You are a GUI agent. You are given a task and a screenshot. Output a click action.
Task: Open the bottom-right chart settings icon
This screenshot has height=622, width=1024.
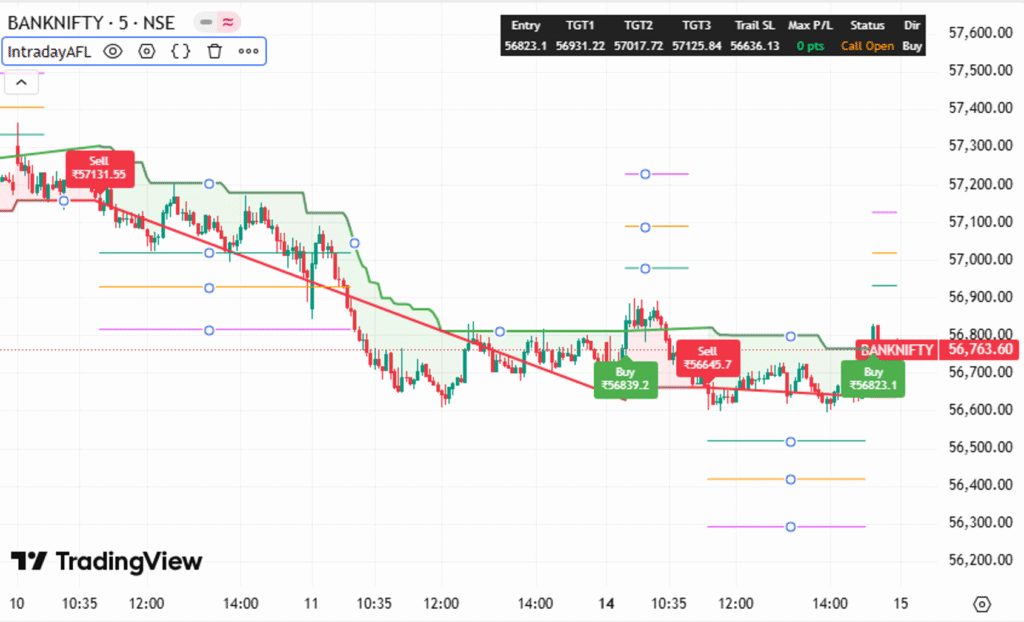(982, 604)
